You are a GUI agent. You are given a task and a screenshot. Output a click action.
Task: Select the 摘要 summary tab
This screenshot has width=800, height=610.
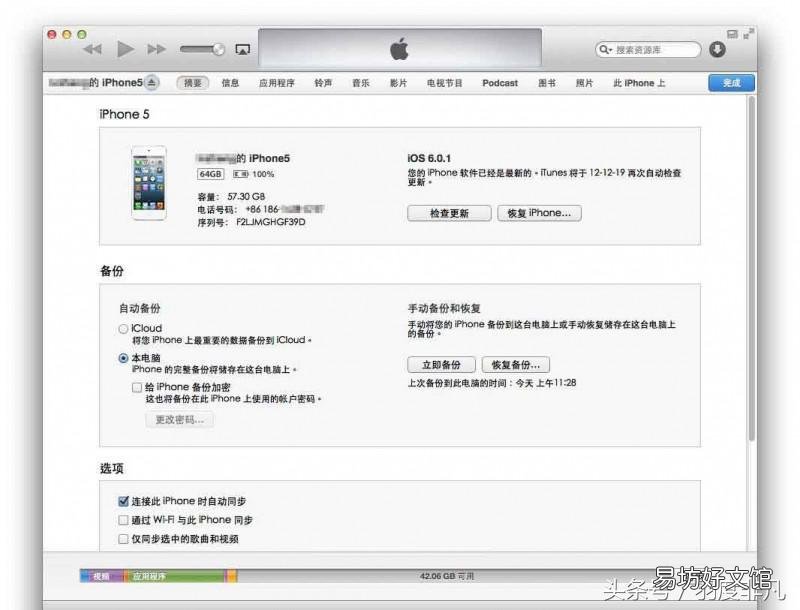tap(193, 83)
